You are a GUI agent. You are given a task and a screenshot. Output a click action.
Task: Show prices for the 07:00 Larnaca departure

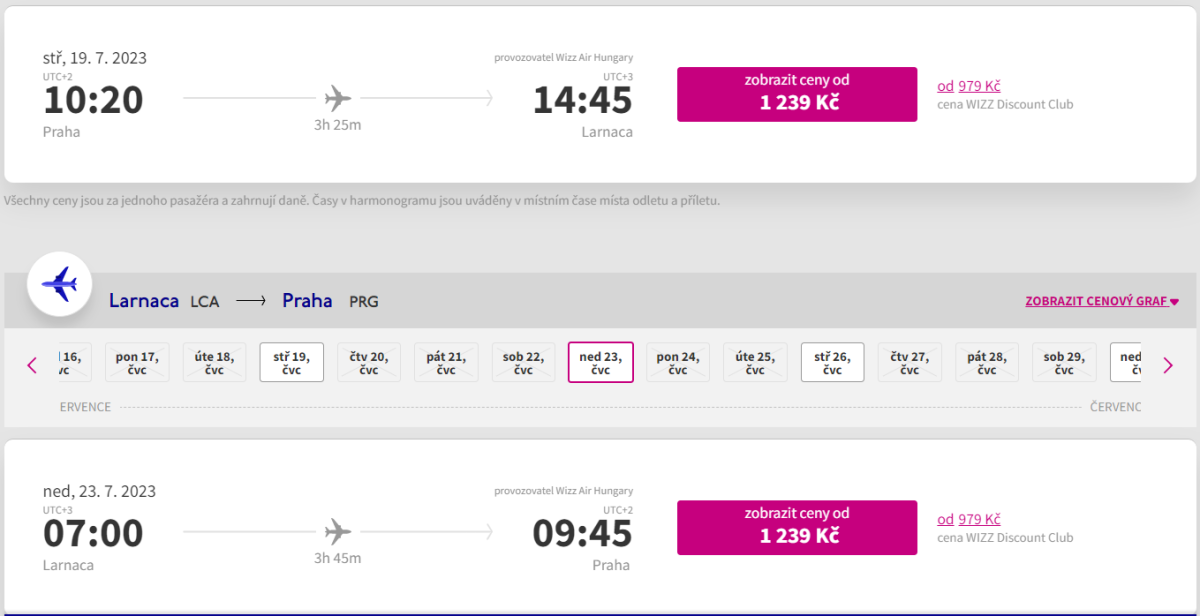797,527
